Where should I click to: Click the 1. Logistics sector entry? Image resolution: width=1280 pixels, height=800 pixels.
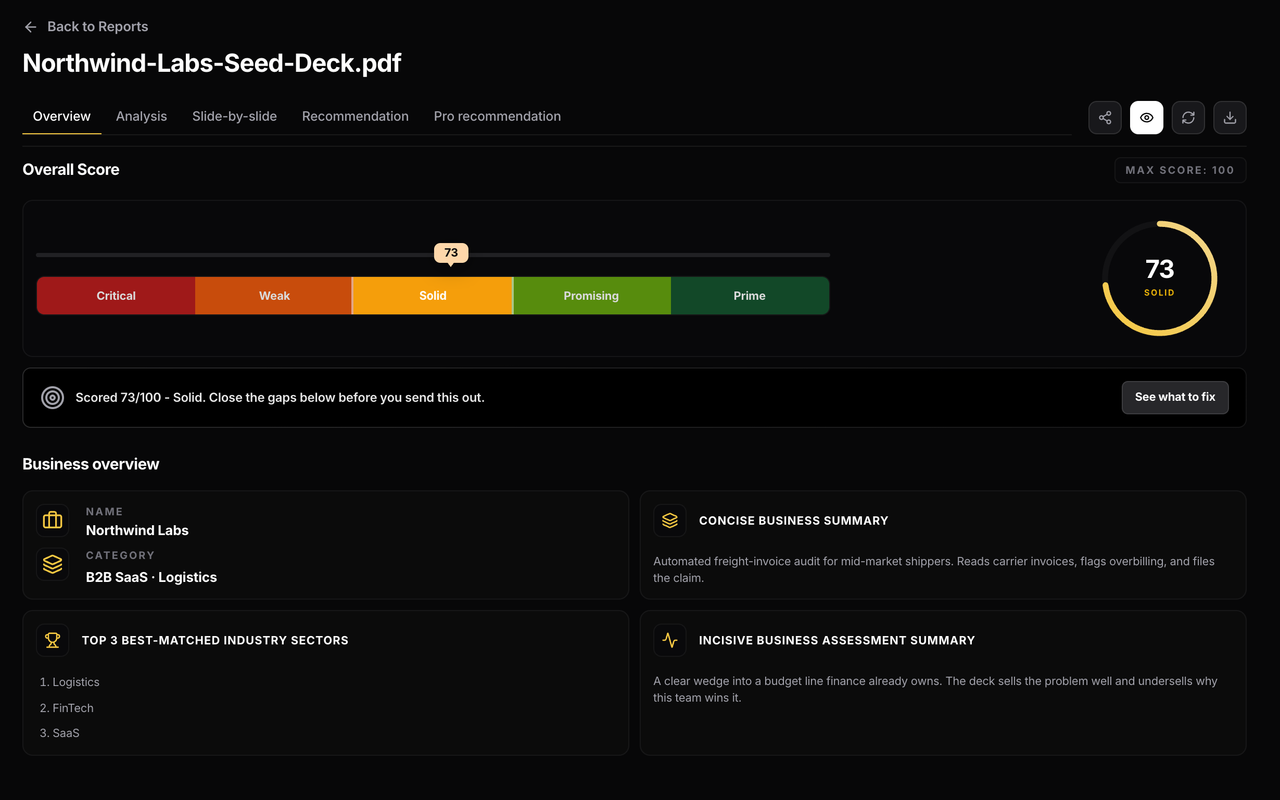click(x=70, y=682)
